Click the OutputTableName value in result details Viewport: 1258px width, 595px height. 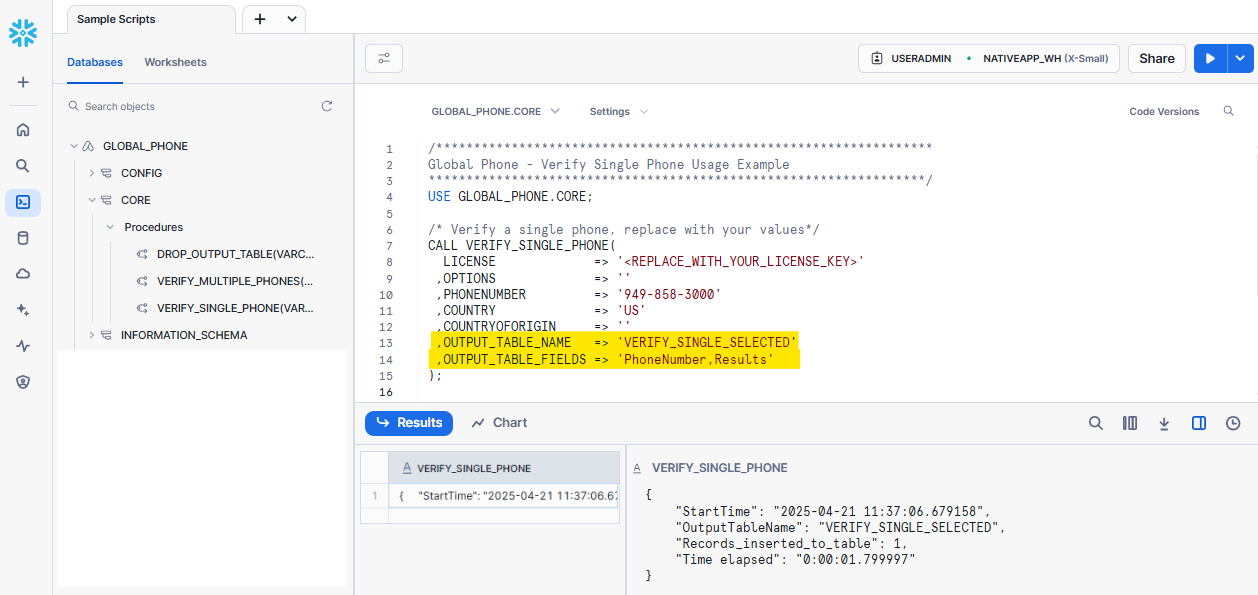pyautogui.click(x=910, y=527)
